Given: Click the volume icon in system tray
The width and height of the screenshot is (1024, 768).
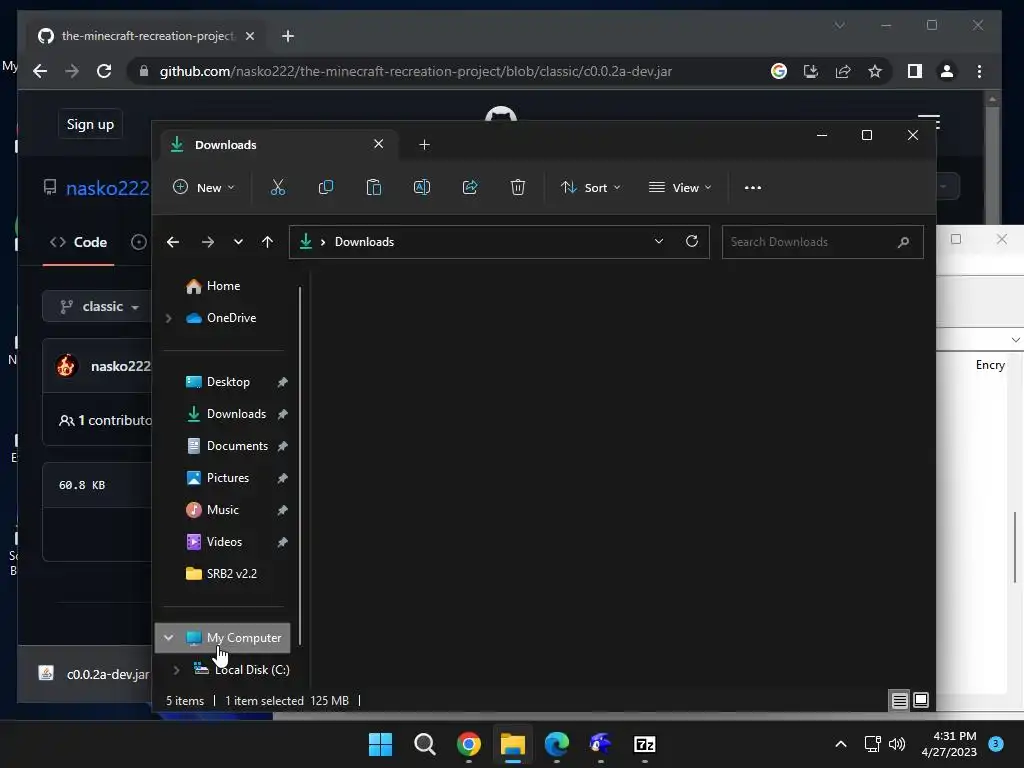Looking at the screenshot, I should click(x=897, y=744).
